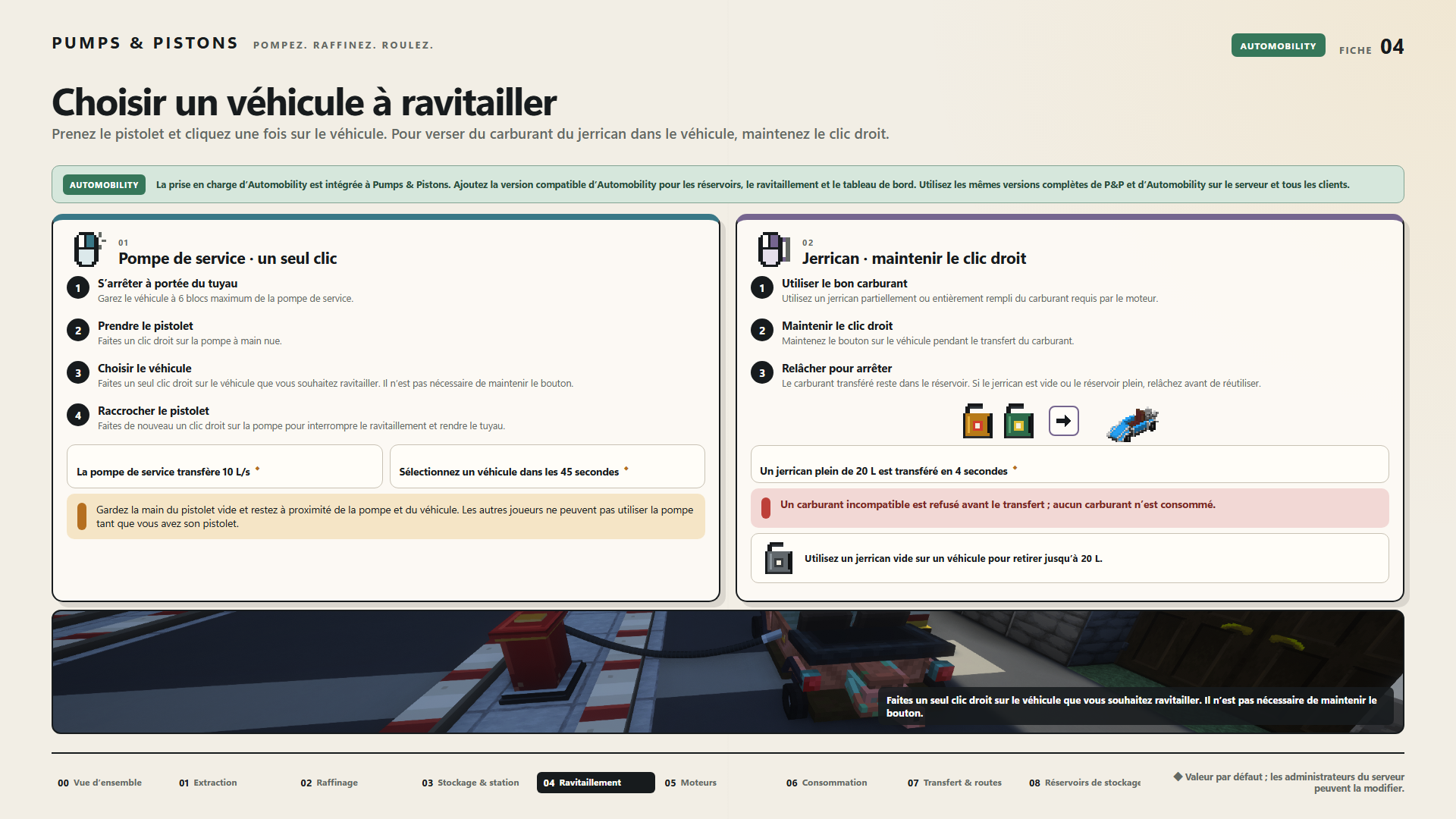Click 'Un jerrican plein de 20 L est transféré' box
This screenshot has height=819, width=1456.
[1070, 464]
